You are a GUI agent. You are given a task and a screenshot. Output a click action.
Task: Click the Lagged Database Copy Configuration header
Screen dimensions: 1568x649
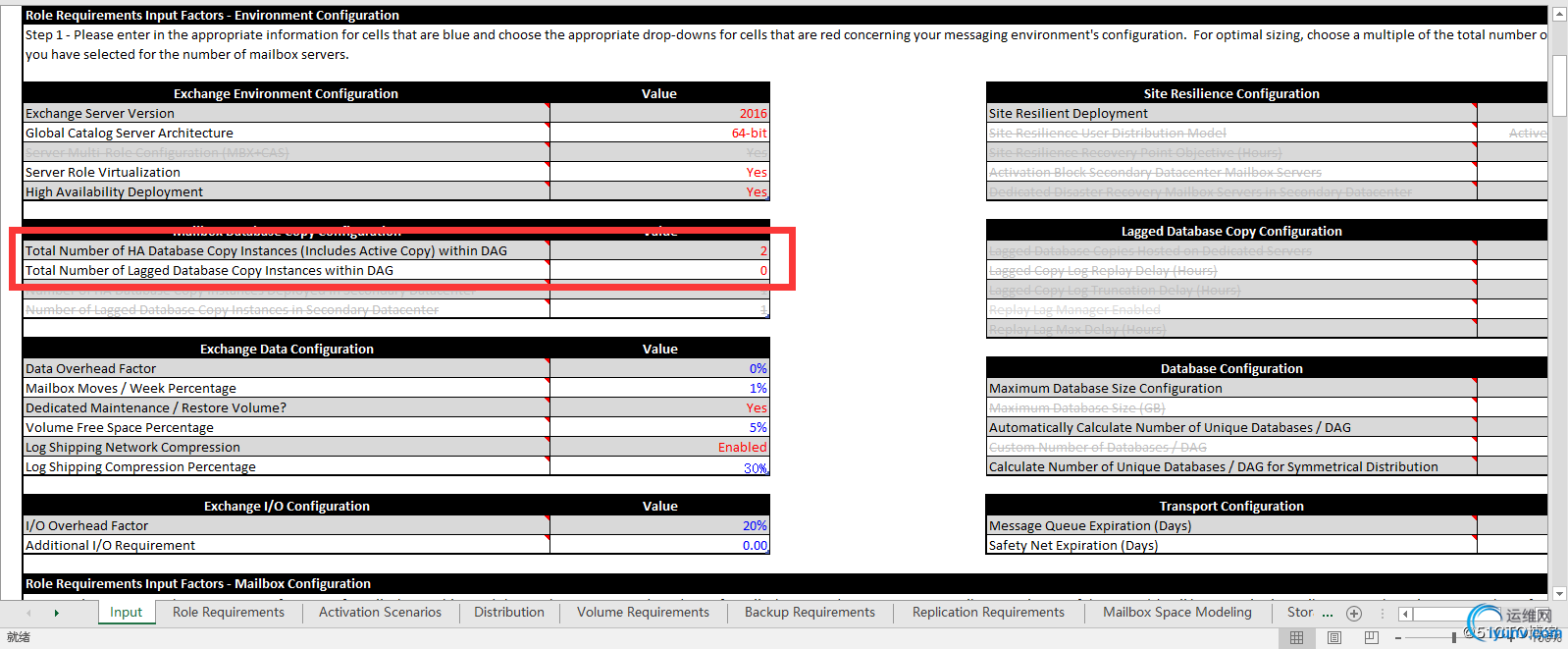coord(1231,231)
